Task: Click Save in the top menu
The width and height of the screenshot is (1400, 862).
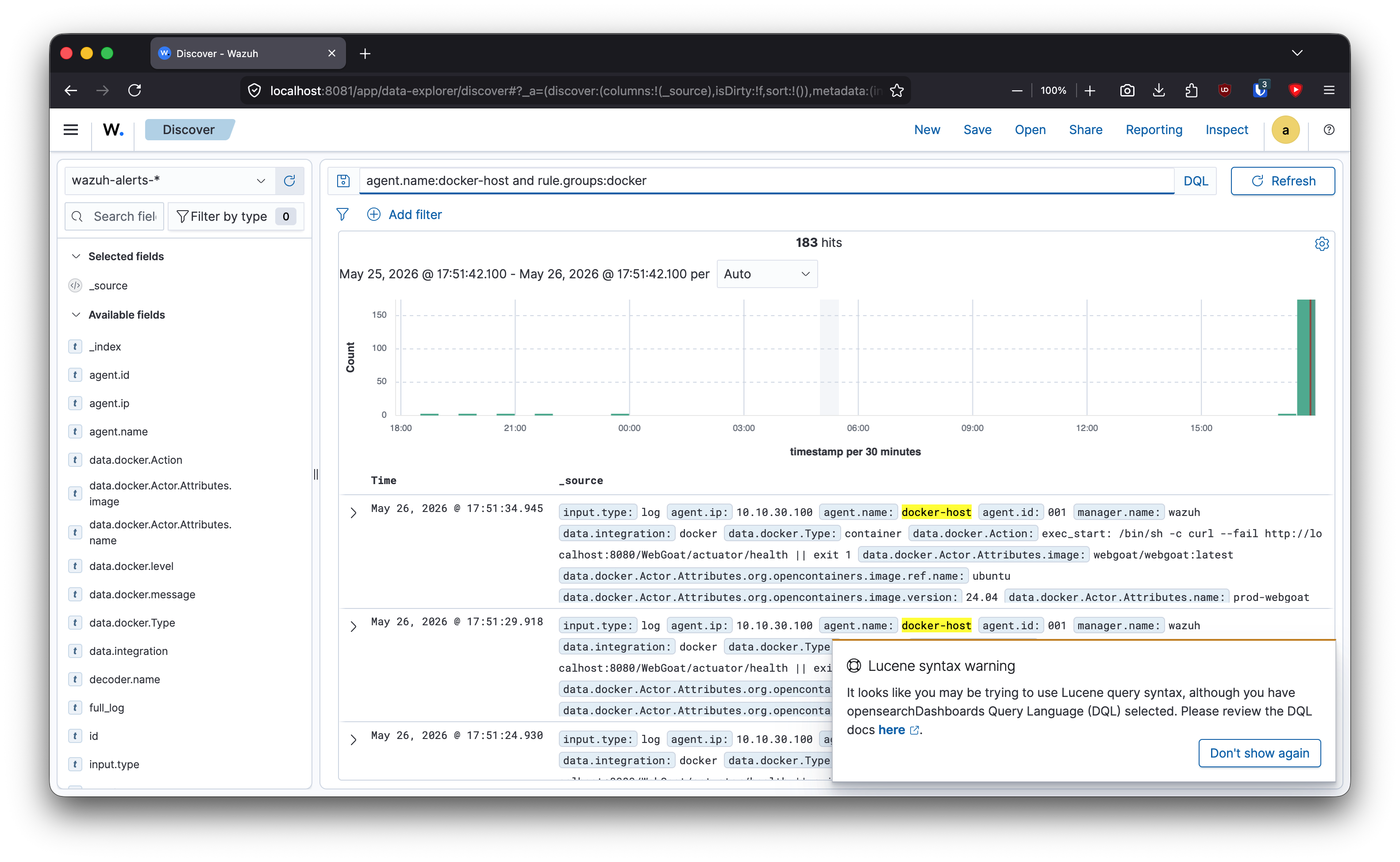Action: pos(977,130)
